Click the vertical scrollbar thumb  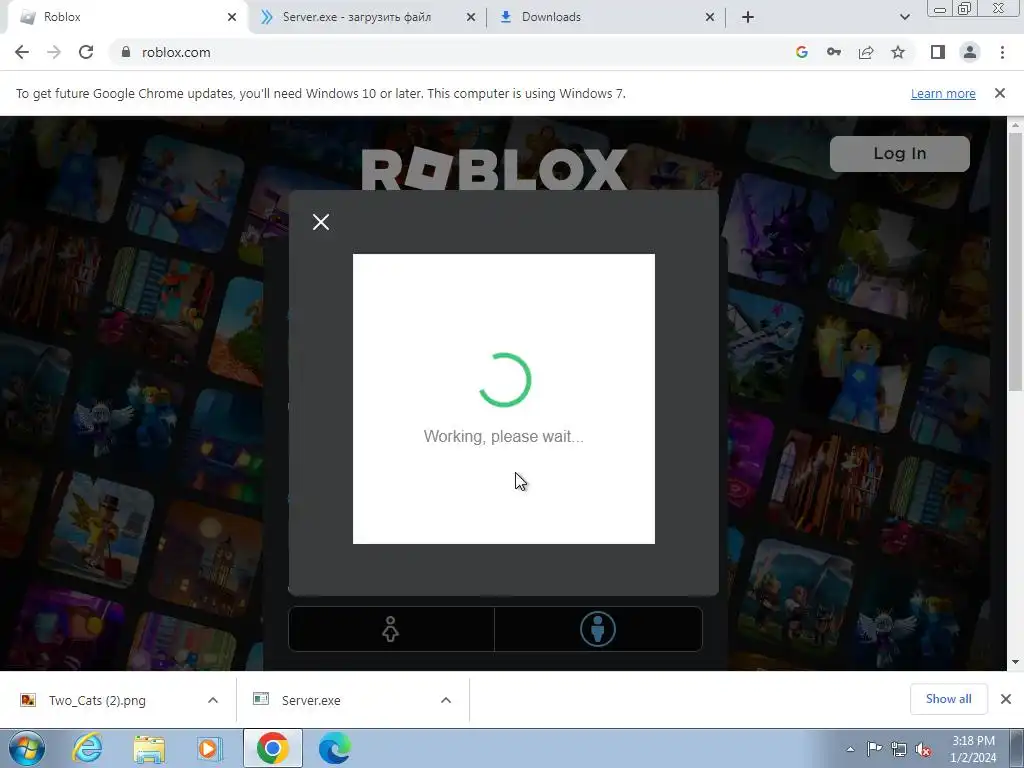pos(1015,262)
